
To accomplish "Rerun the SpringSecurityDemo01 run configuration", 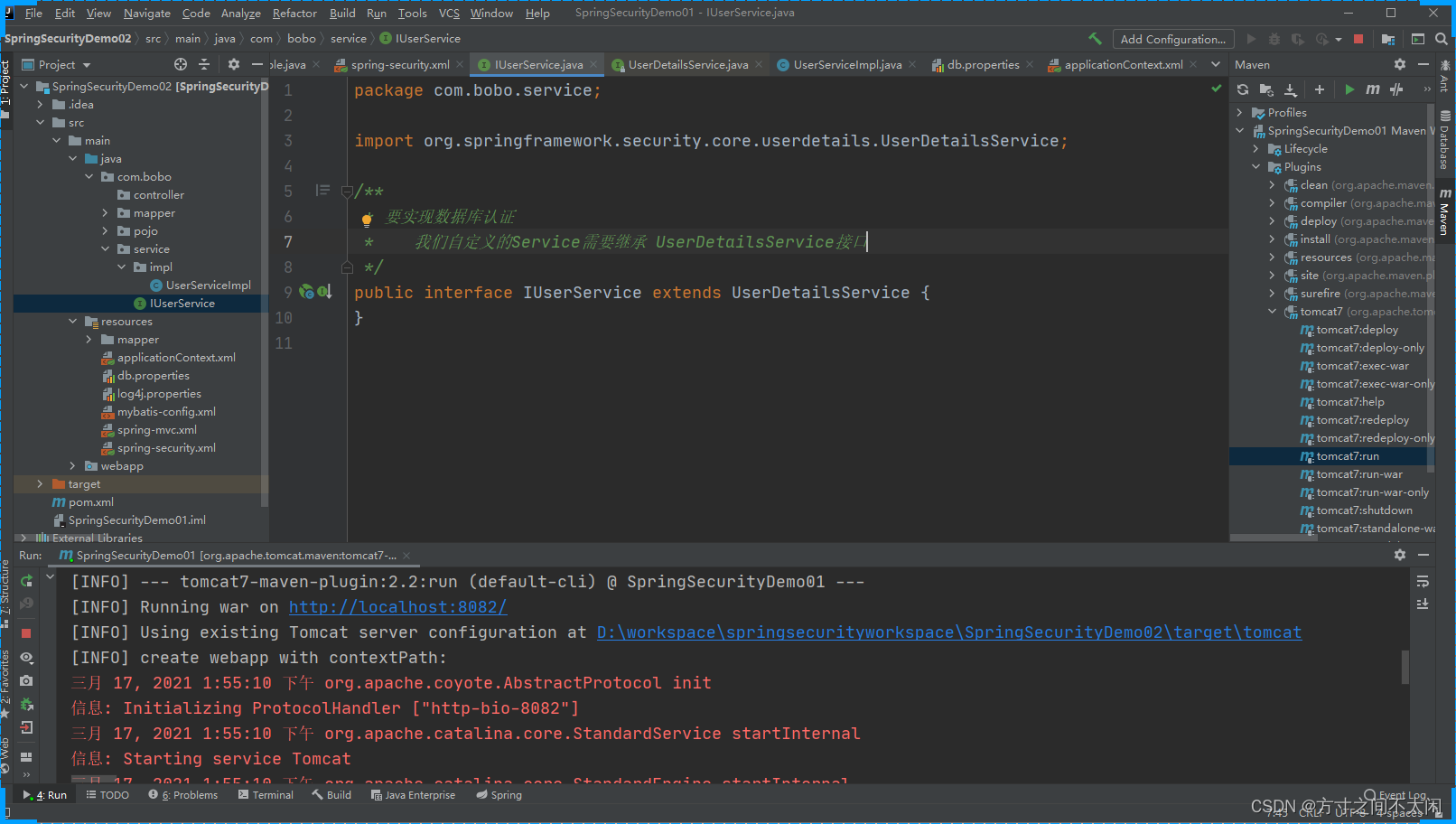I will [x=26, y=580].
